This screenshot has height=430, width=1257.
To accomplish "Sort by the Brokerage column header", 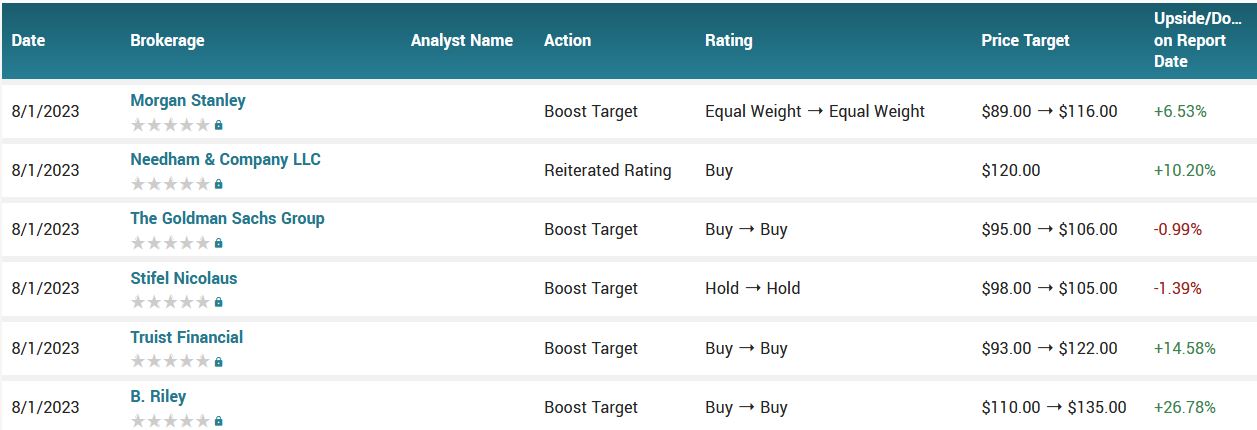I will (167, 41).
